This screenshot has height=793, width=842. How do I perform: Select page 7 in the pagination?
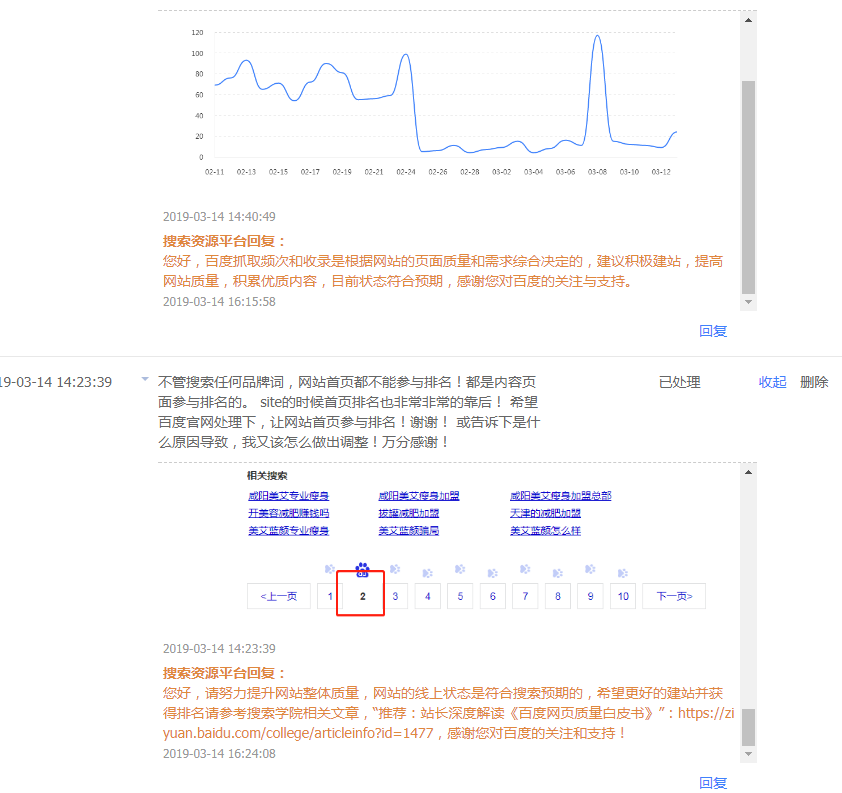click(x=525, y=596)
